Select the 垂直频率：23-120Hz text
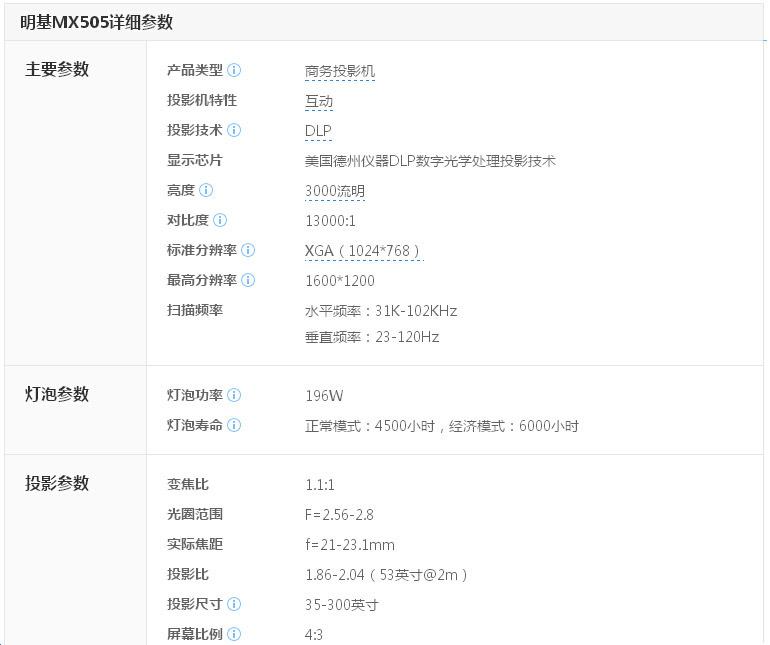 coord(372,337)
